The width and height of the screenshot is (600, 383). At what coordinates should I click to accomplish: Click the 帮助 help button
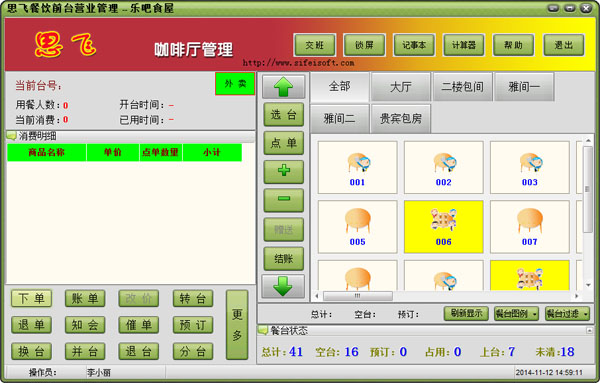point(514,45)
